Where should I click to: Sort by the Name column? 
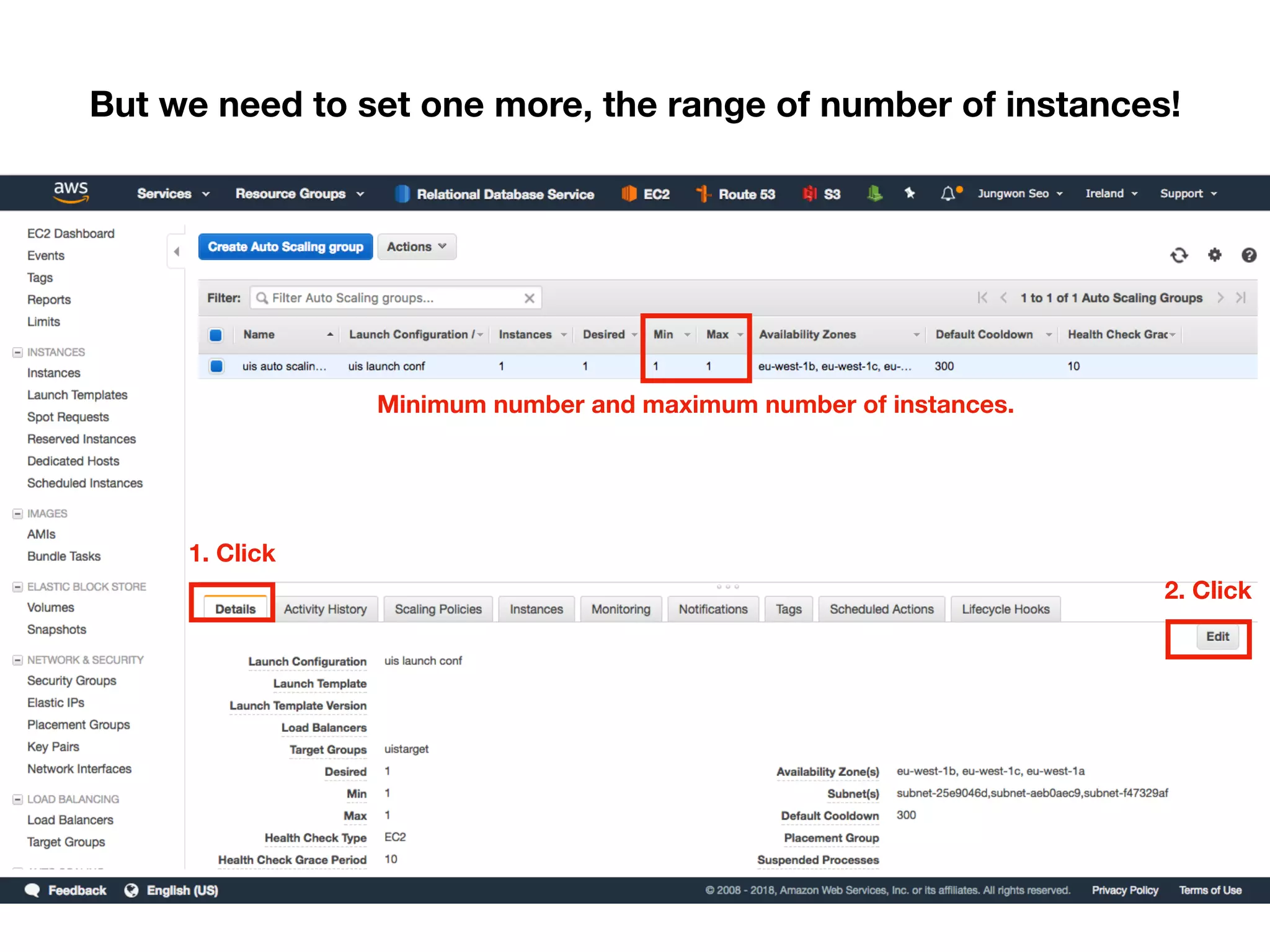pos(288,335)
